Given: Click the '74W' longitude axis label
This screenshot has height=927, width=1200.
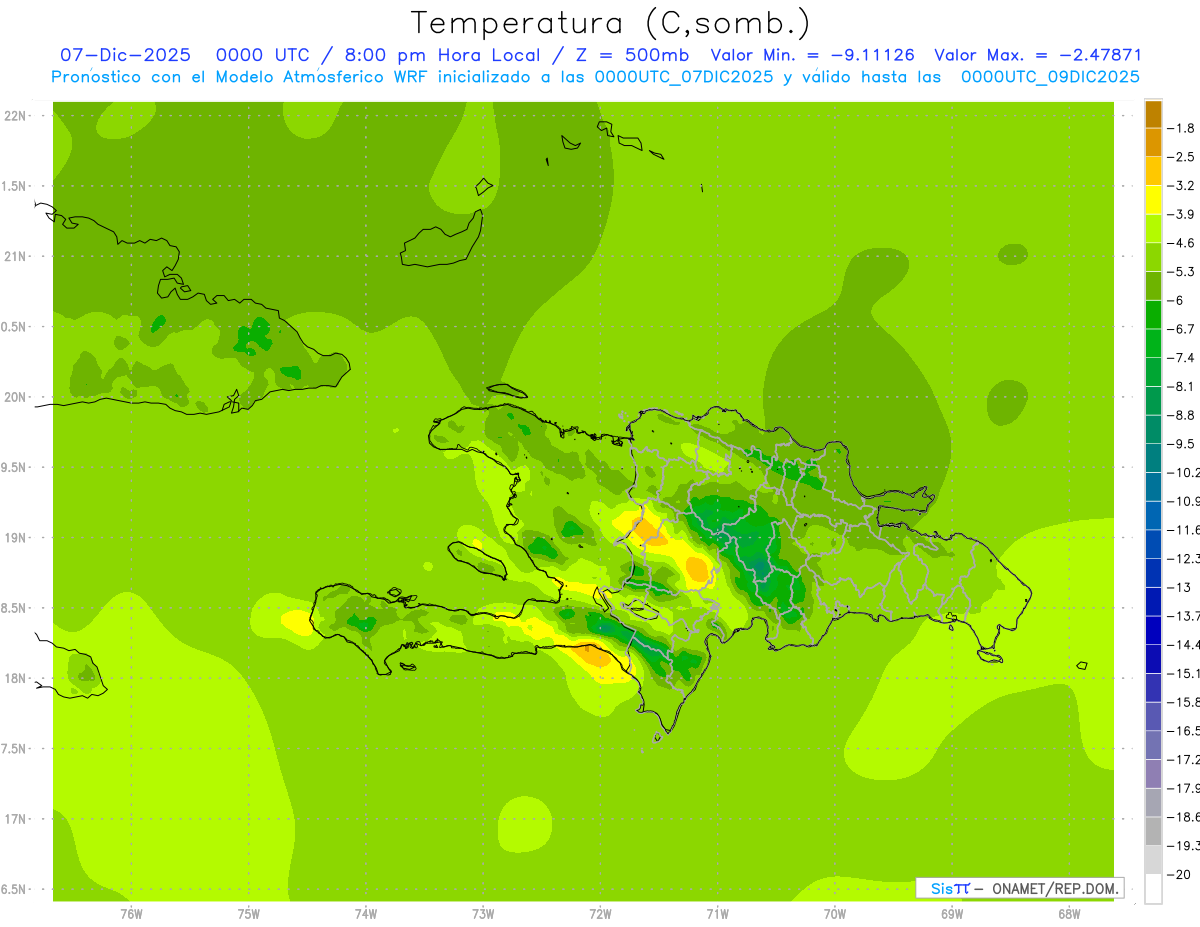Looking at the screenshot, I should click(x=366, y=914).
